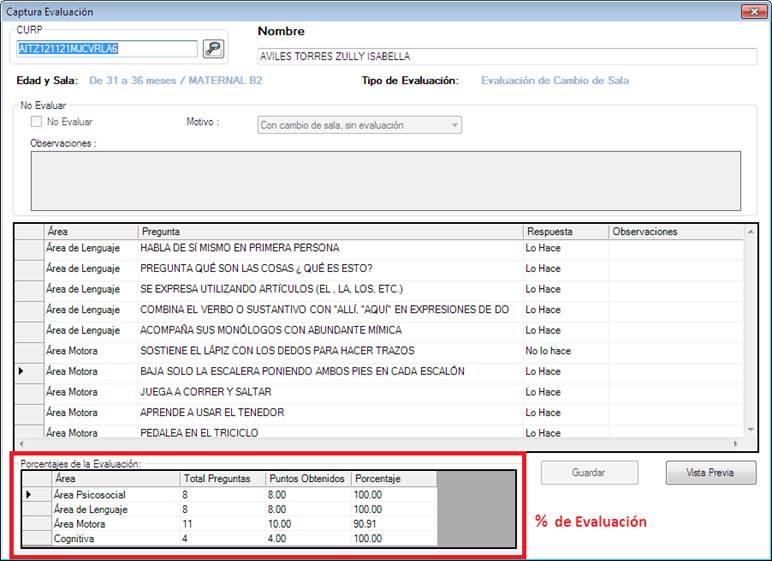
Task: Click row header of BAJA SOLO LA ESCALERA row
Action: click(29, 372)
